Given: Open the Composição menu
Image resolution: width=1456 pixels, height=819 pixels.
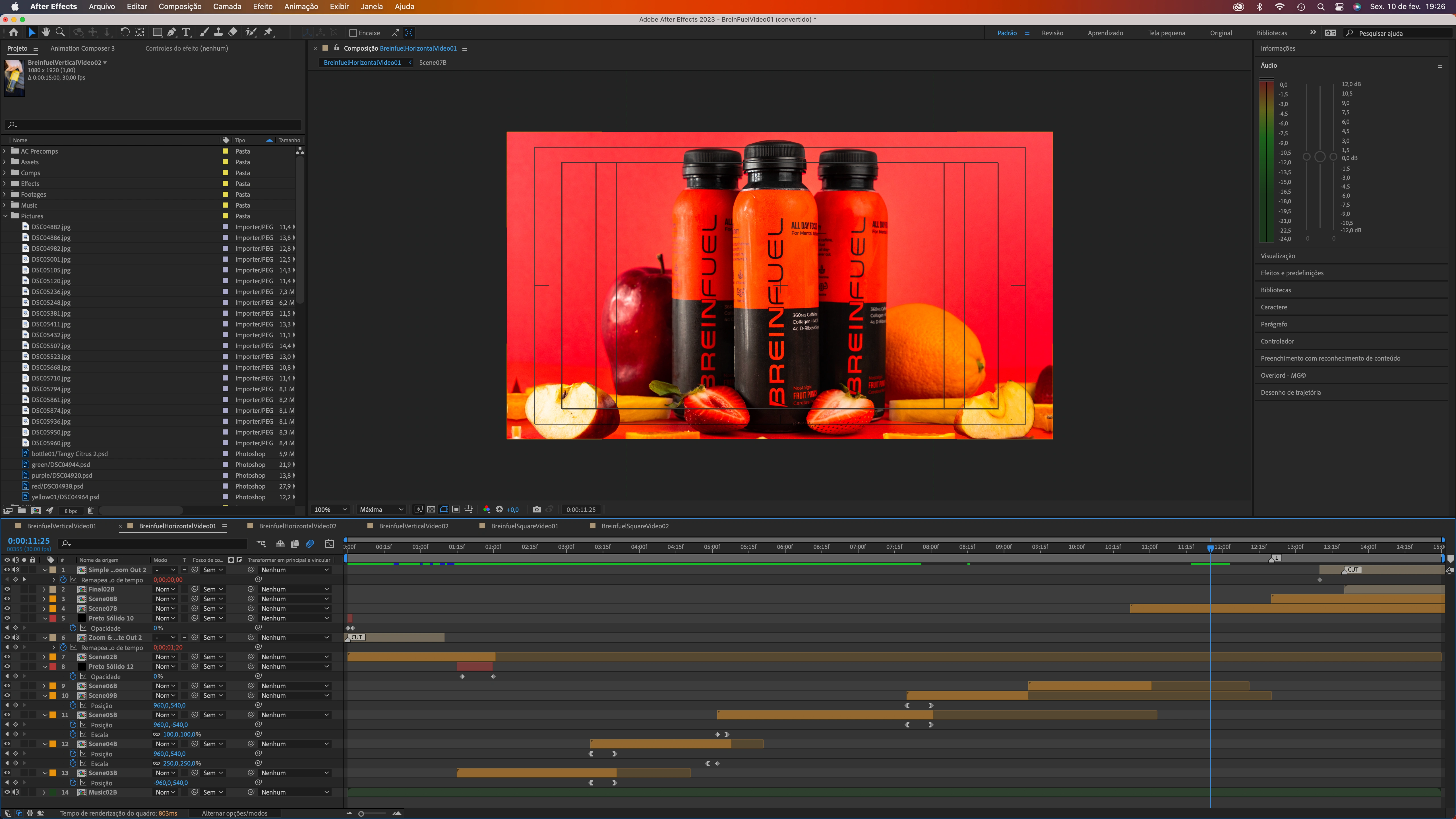Looking at the screenshot, I should pos(180,6).
